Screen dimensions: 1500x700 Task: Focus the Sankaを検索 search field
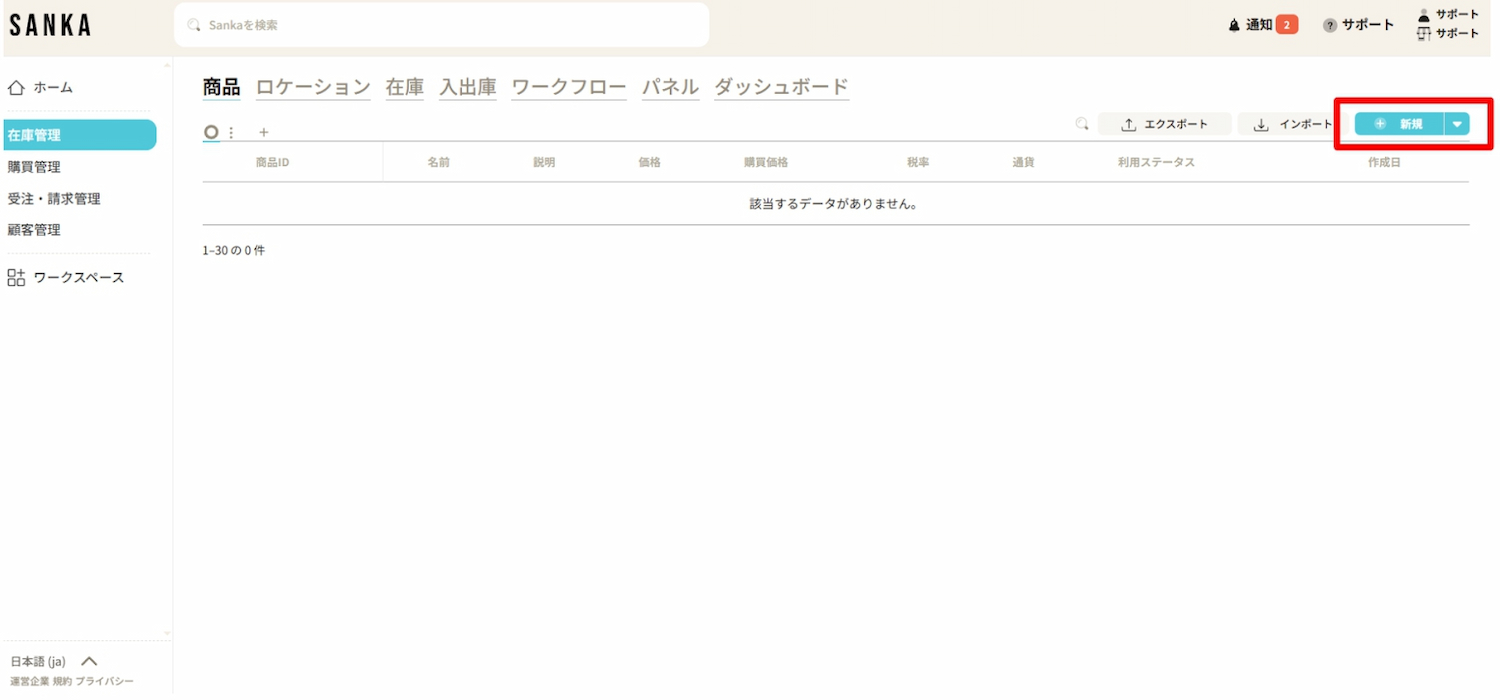441,25
